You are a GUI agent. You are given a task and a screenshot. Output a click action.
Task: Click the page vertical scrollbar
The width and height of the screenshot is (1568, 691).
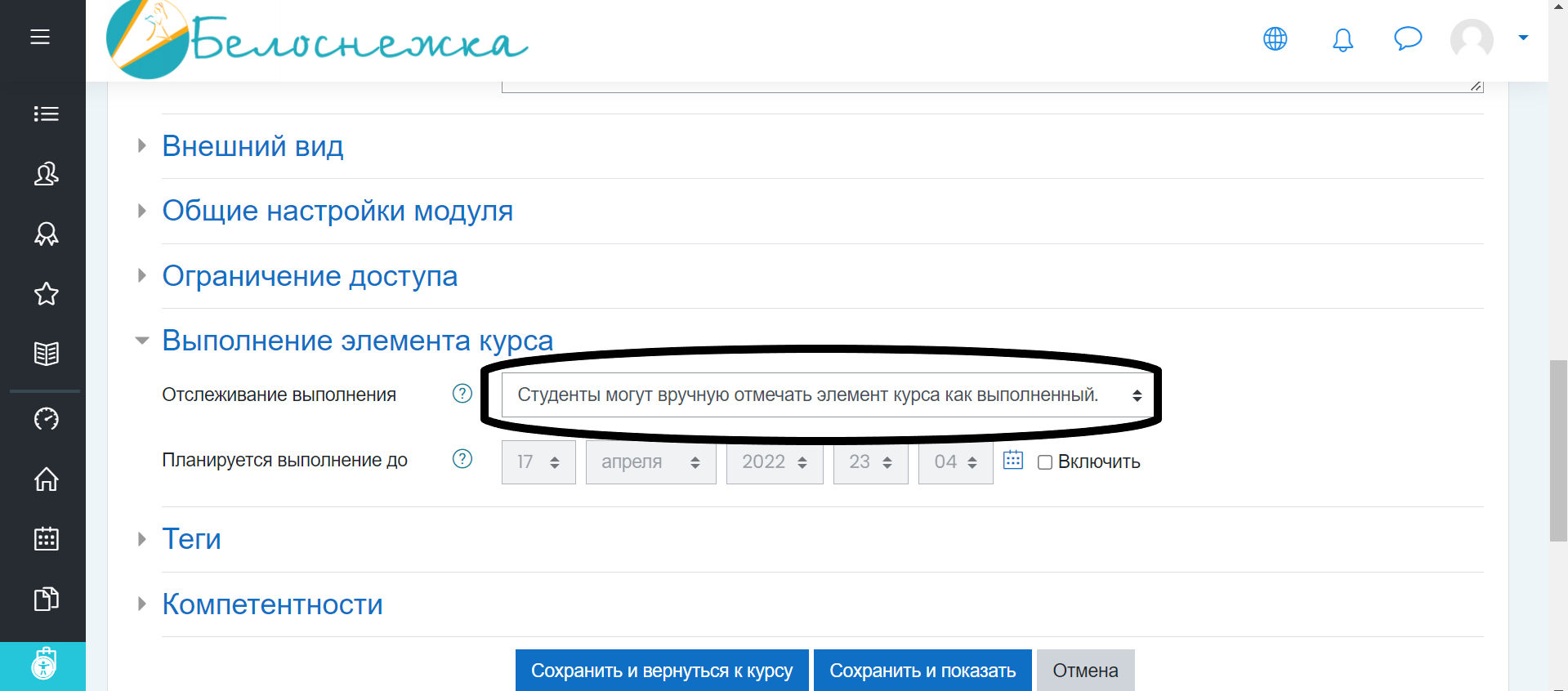(1557, 449)
